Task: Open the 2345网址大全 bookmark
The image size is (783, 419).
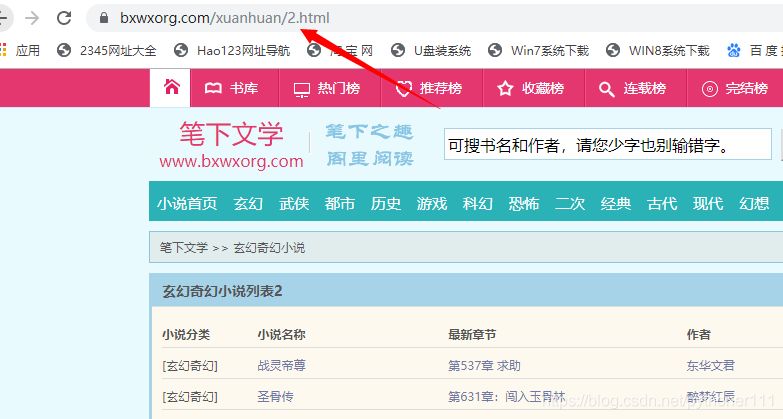Action: 106,50
